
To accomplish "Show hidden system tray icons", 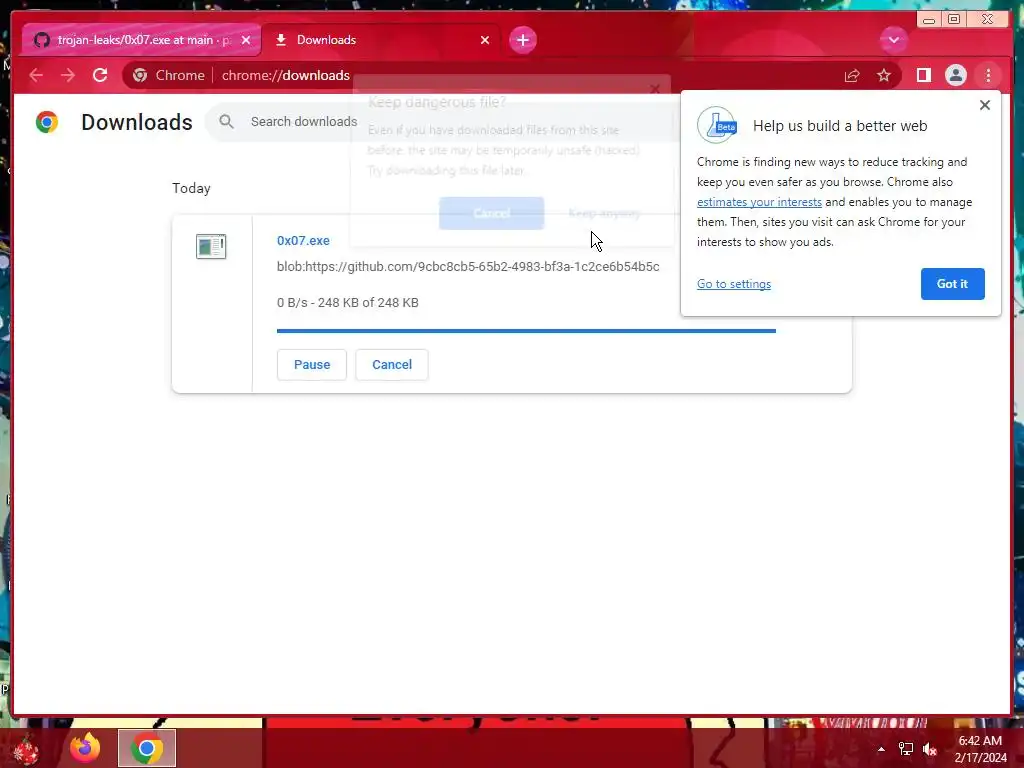I will [881, 749].
